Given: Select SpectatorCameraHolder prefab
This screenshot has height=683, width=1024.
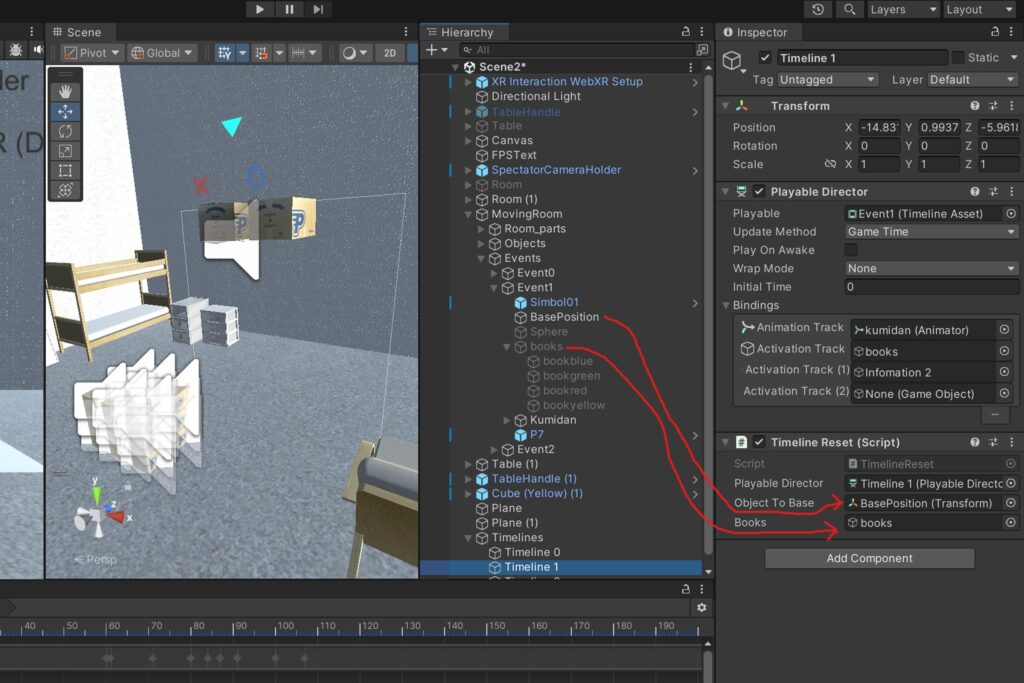Looking at the screenshot, I should 556,170.
